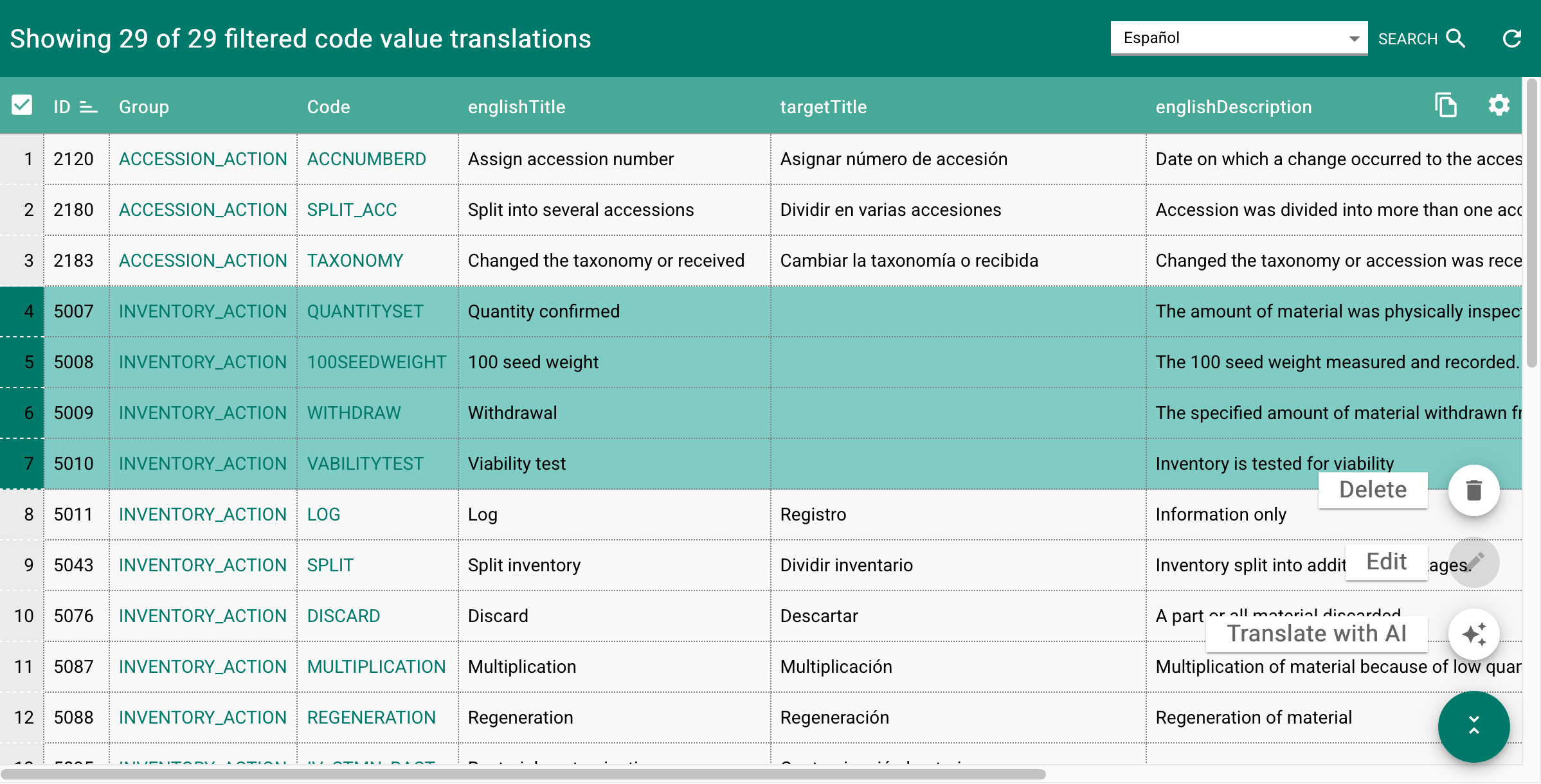Open the VABILITYTEST code link
Viewport: 1541px width, 784px height.
[365, 463]
